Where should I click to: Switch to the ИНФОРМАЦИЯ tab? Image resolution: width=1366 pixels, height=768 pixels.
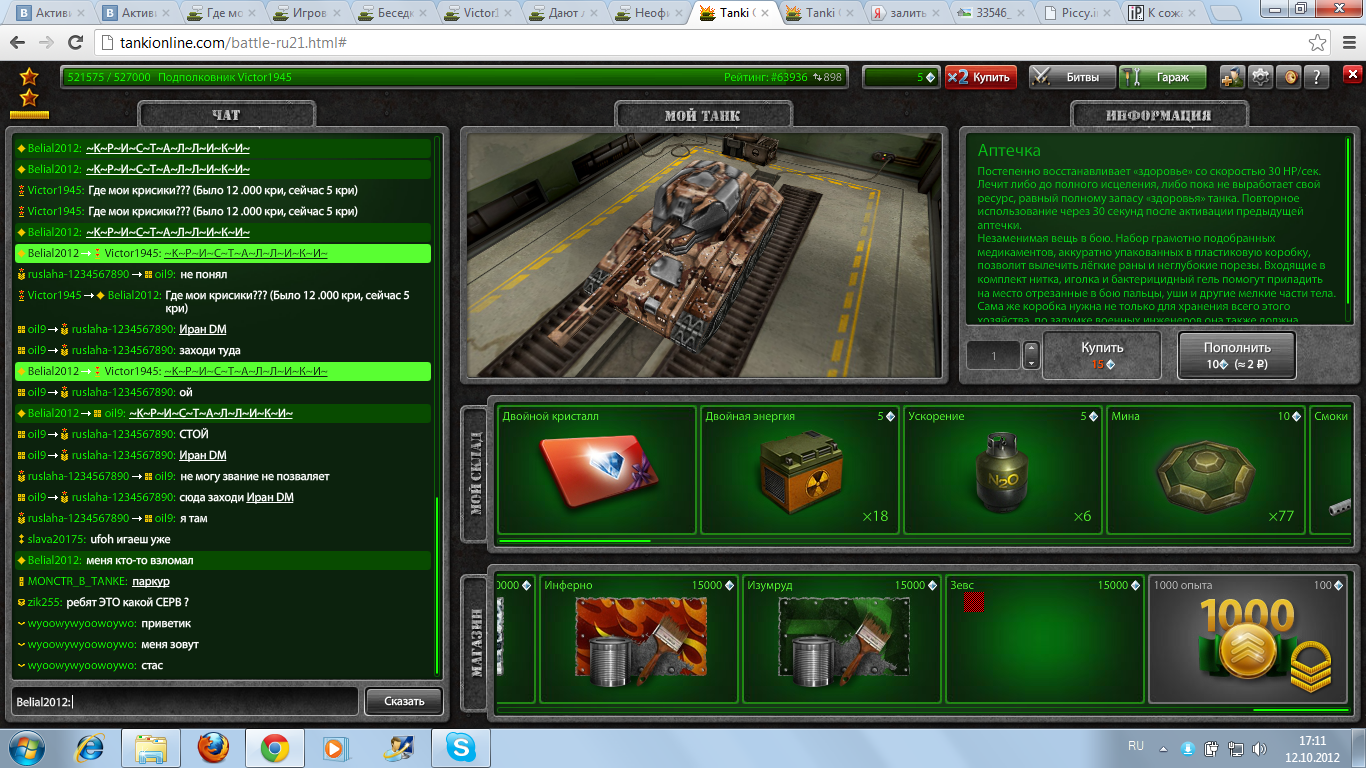click(1158, 115)
